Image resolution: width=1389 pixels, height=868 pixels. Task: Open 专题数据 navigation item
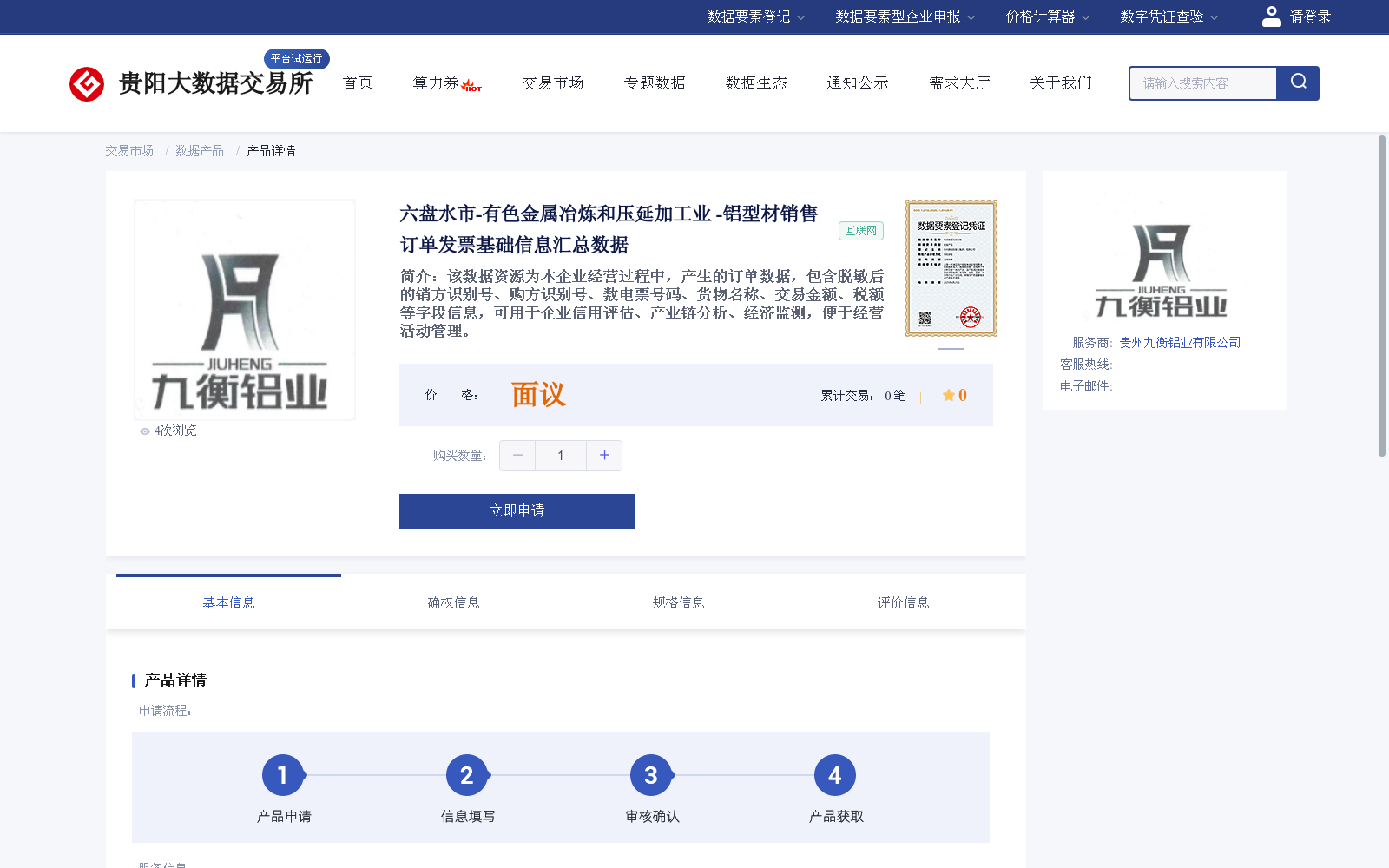click(x=655, y=82)
